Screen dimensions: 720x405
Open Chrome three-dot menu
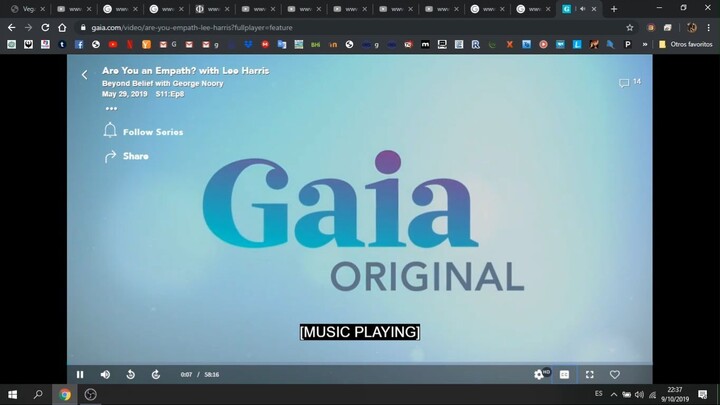tap(709, 28)
